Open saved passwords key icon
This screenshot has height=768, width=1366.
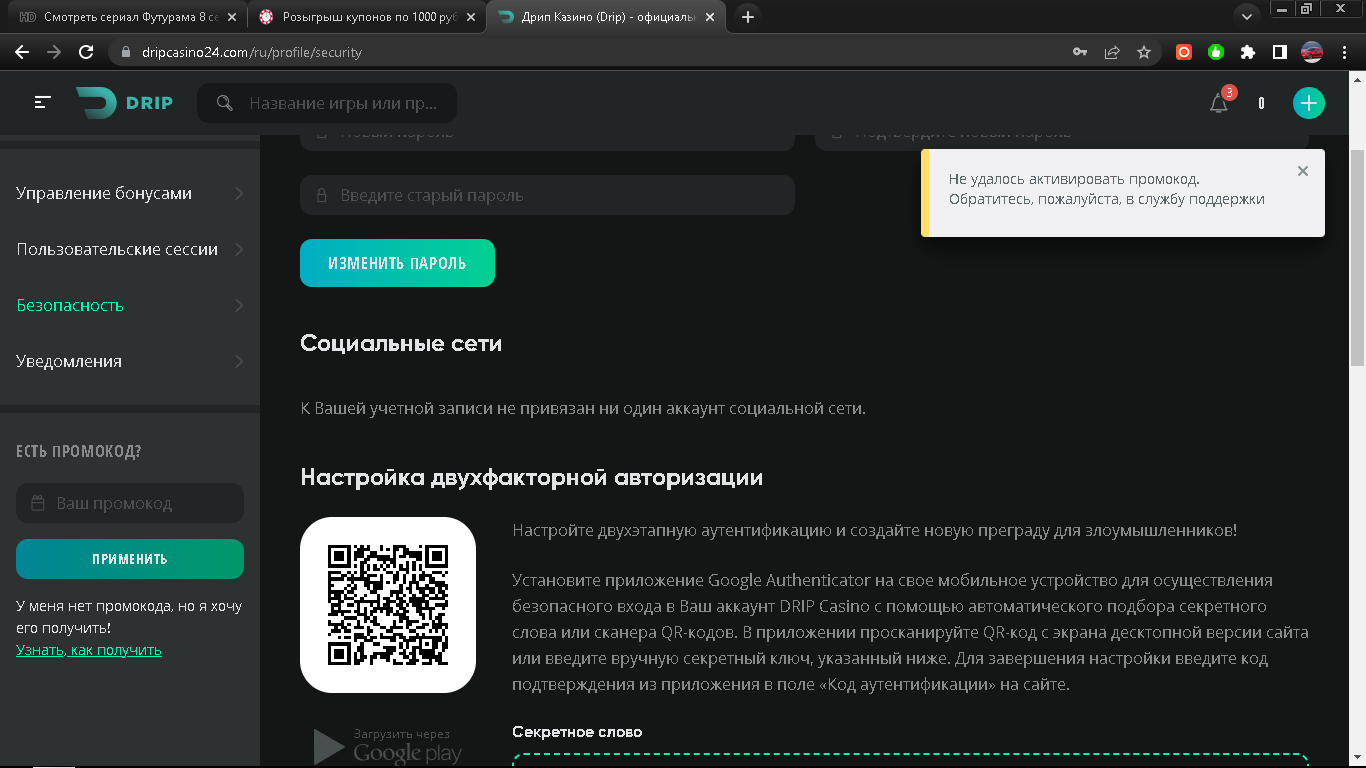(1080, 52)
